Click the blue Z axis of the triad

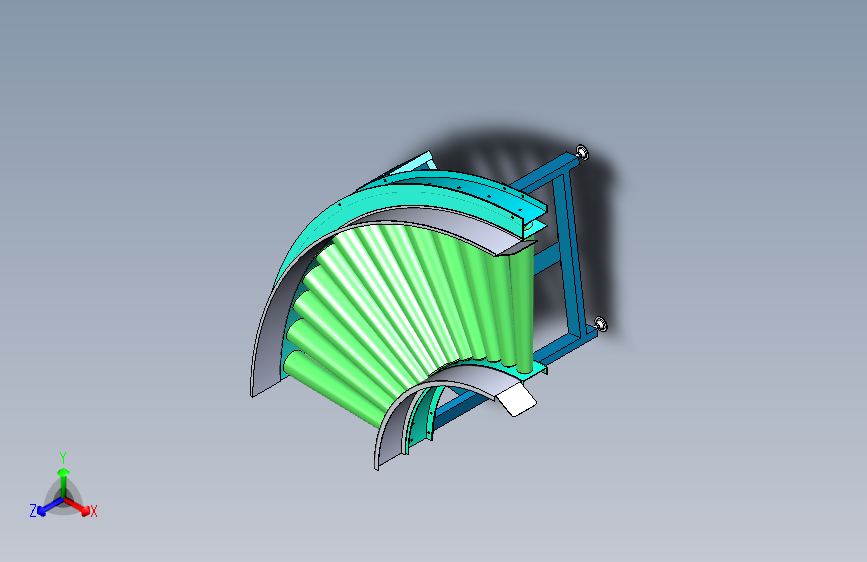click(x=50, y=506)
